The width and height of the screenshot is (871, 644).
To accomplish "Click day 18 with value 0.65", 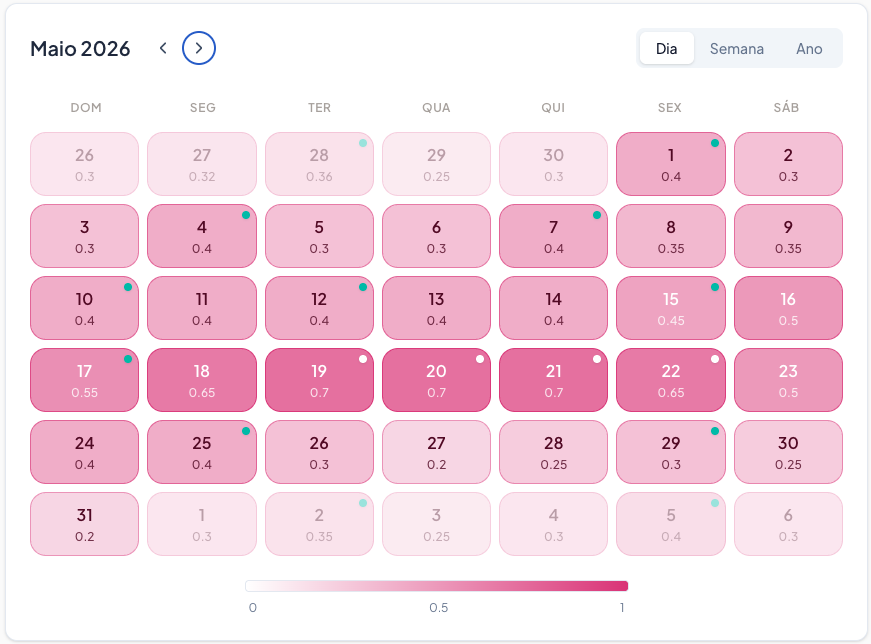I will click(x=202, y=380).
